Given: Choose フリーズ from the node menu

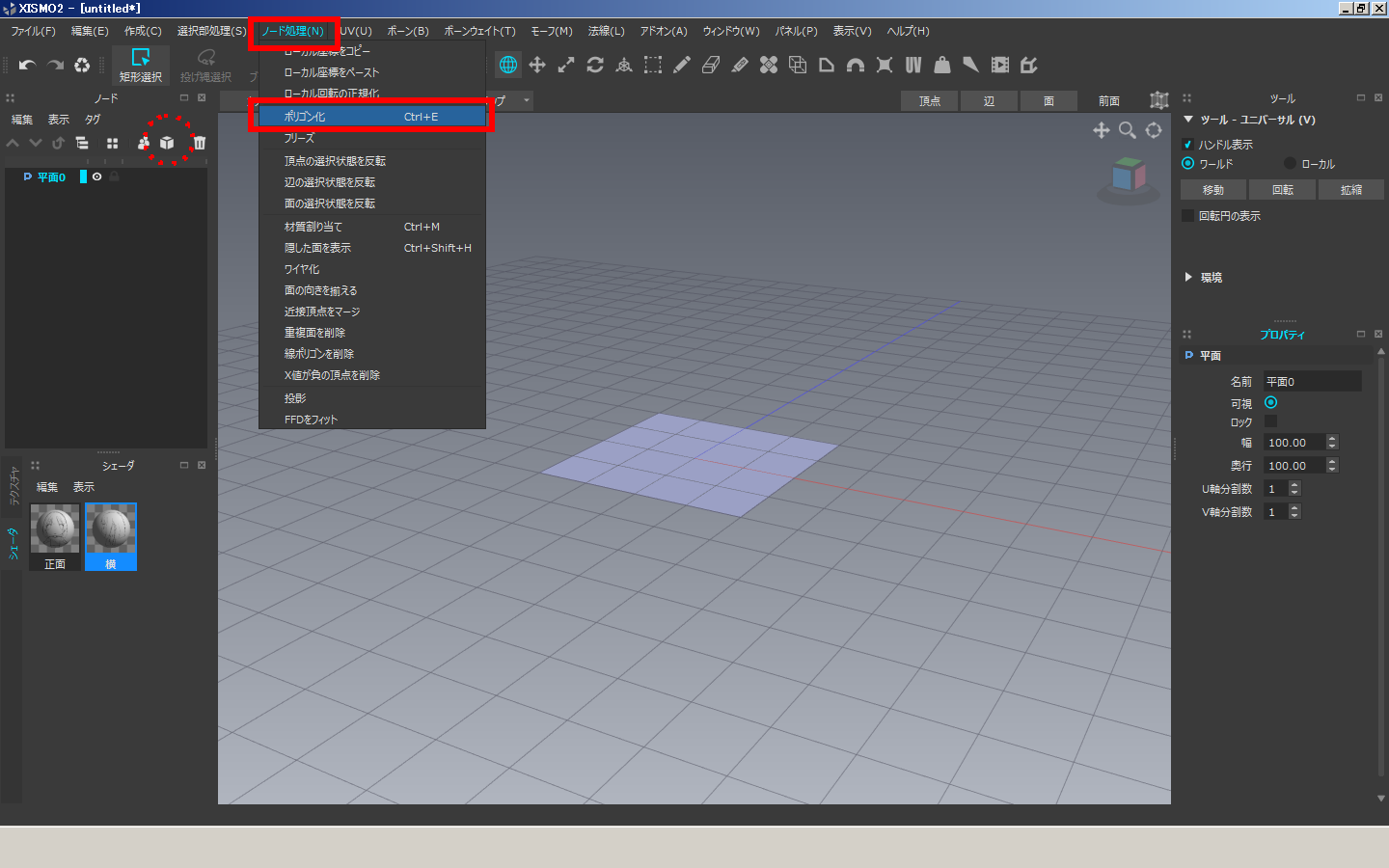Looking at the screenshot, I should 372,138.
